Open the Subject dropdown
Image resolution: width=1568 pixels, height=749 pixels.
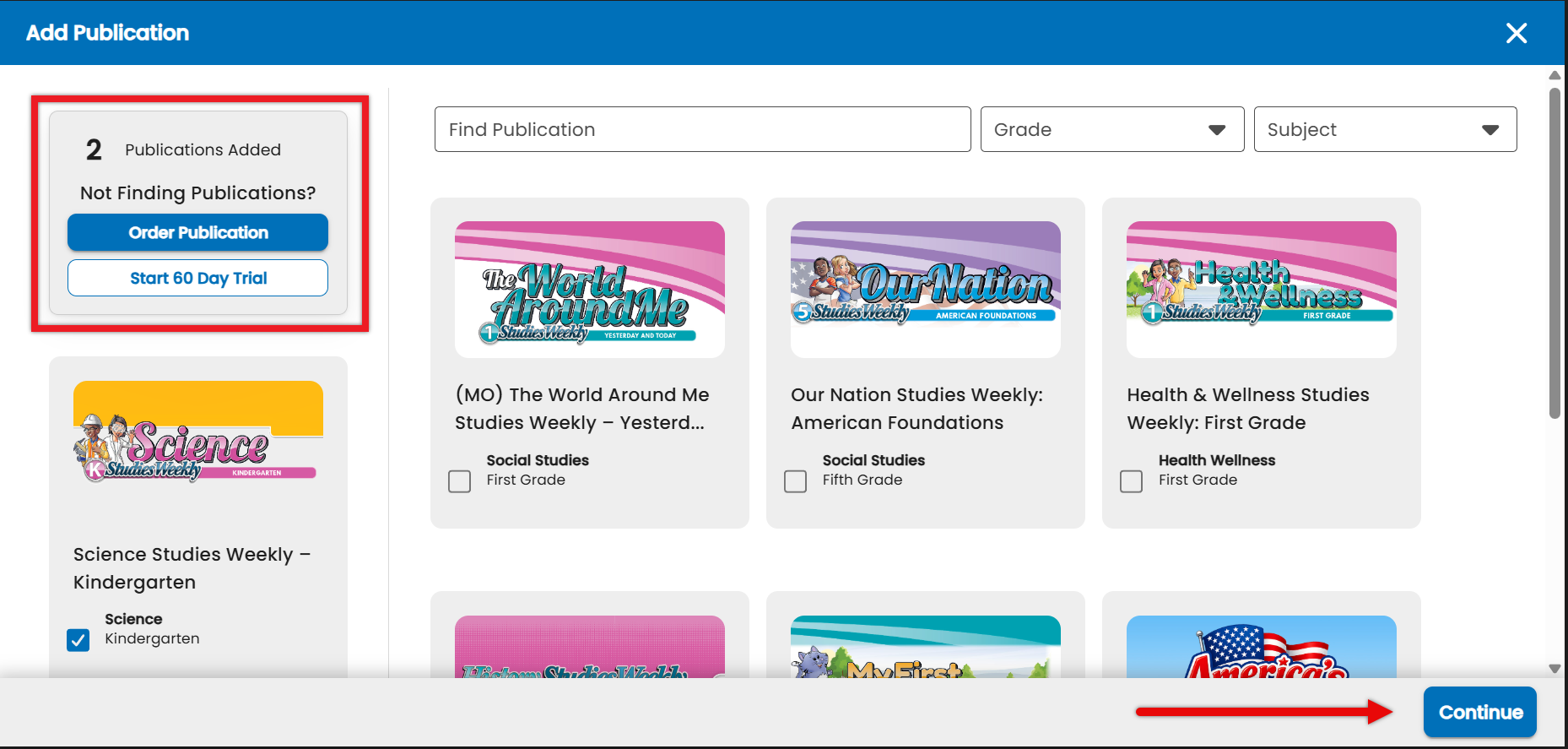(1385, 129)
